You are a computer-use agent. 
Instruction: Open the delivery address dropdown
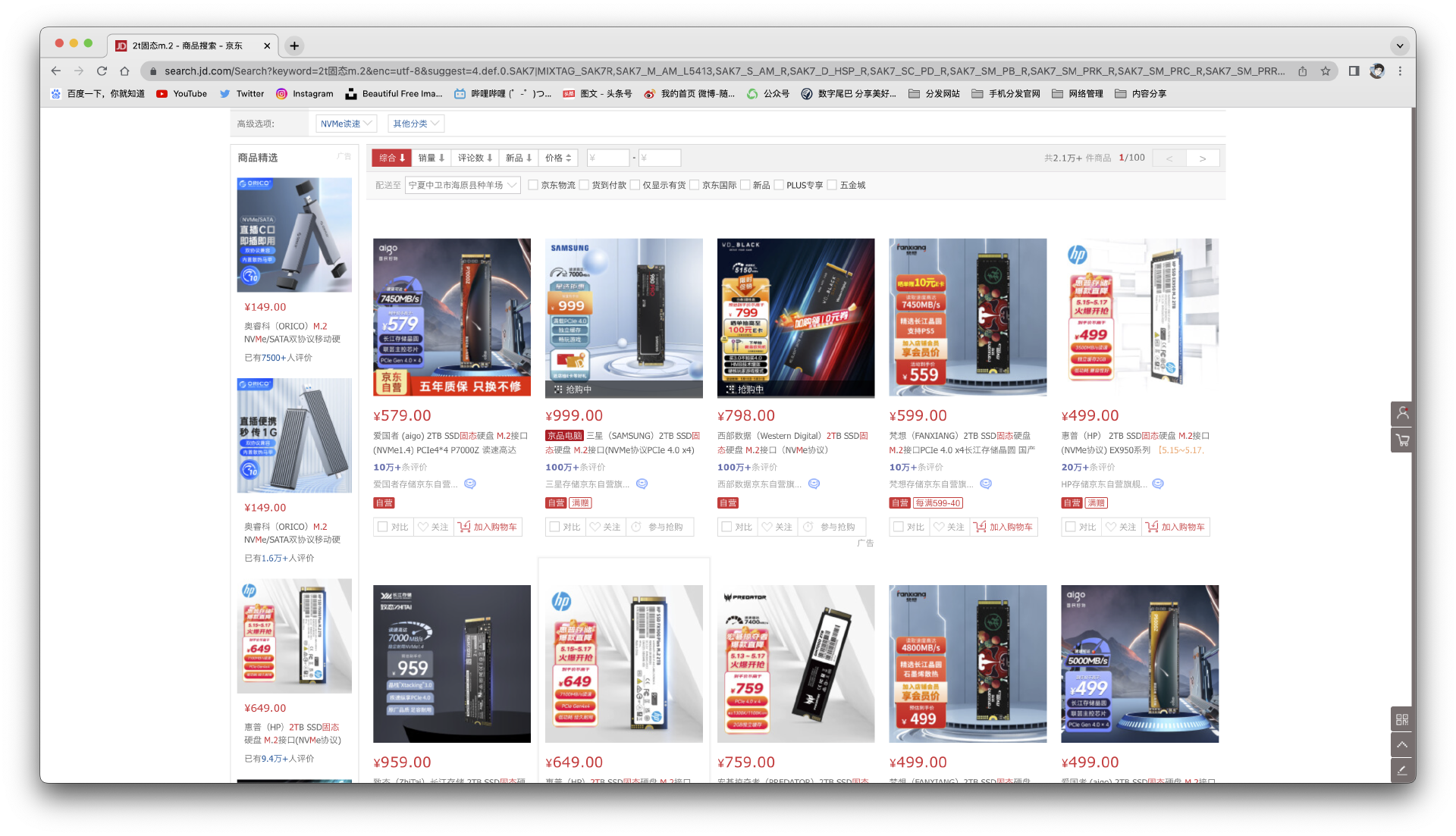[x=463, y=186]
